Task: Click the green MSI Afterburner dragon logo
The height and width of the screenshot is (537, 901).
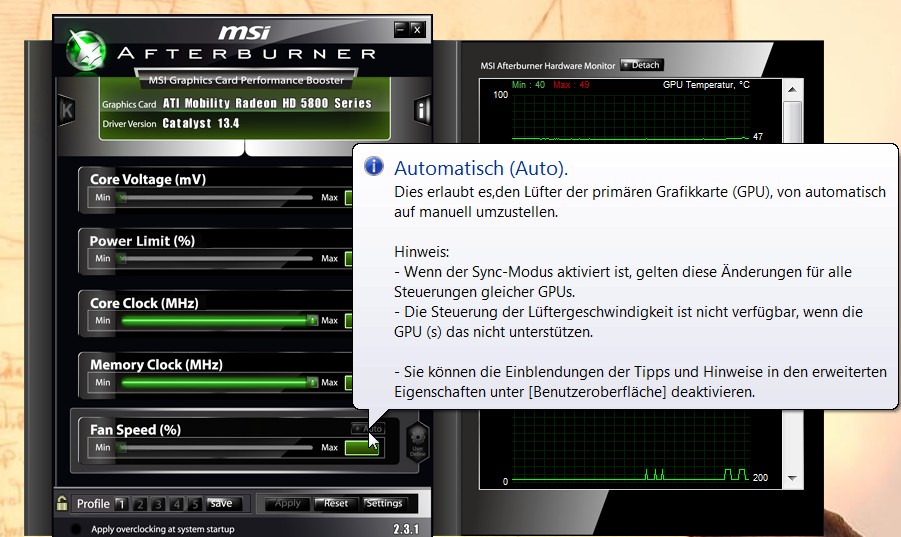Action: point(86,51)
